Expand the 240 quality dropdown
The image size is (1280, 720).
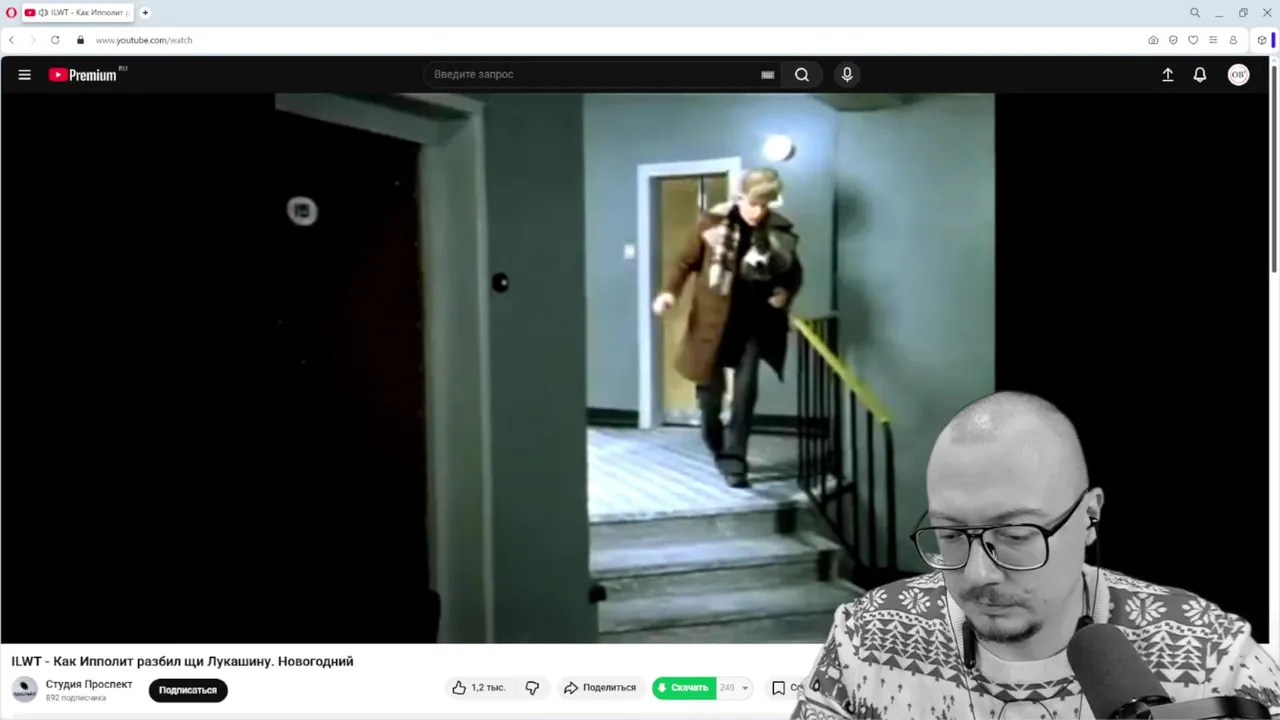point(735,688)
